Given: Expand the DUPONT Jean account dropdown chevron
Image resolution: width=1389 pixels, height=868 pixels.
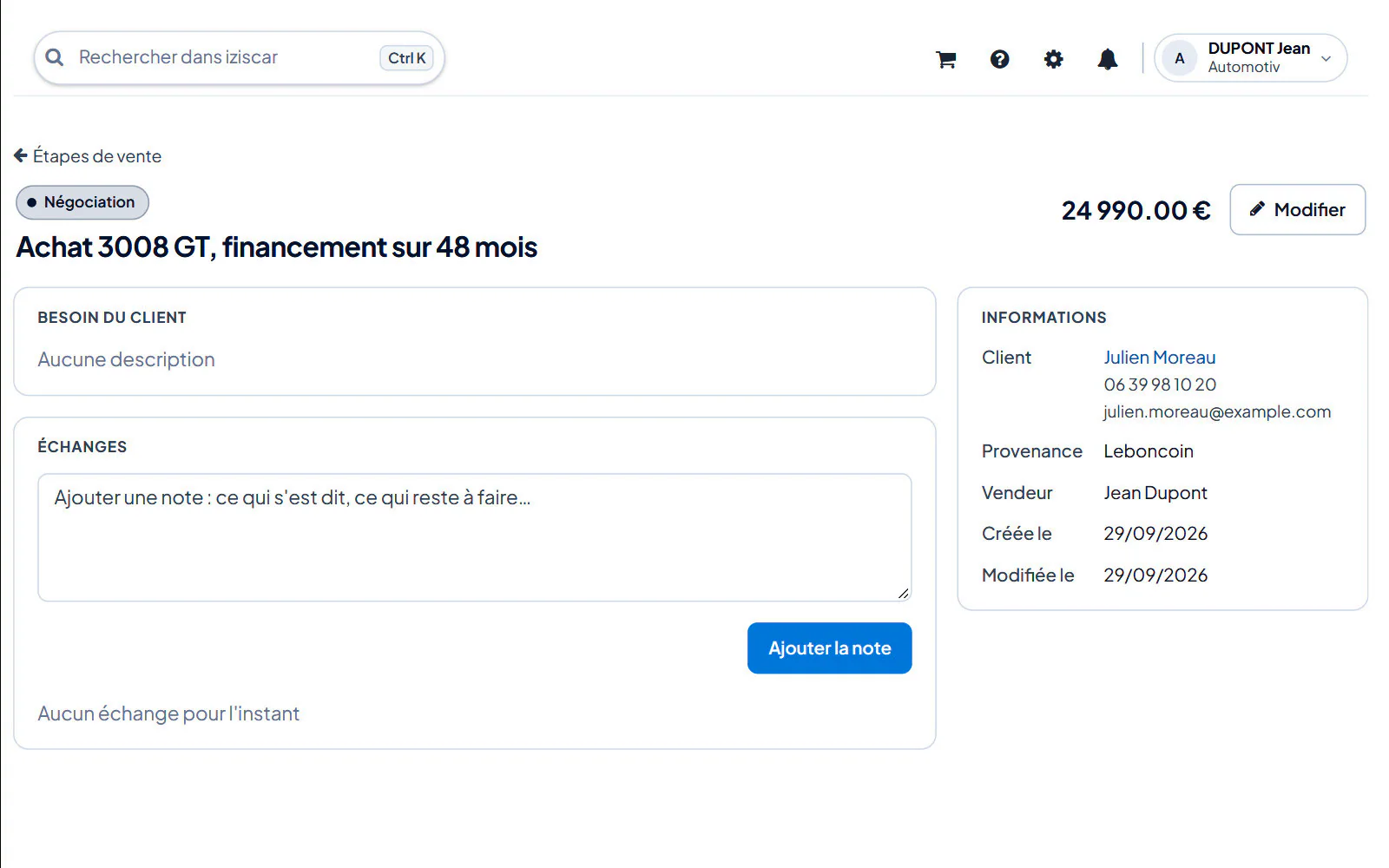Looking at the screenshot, I should click(x=1326, y=59).
